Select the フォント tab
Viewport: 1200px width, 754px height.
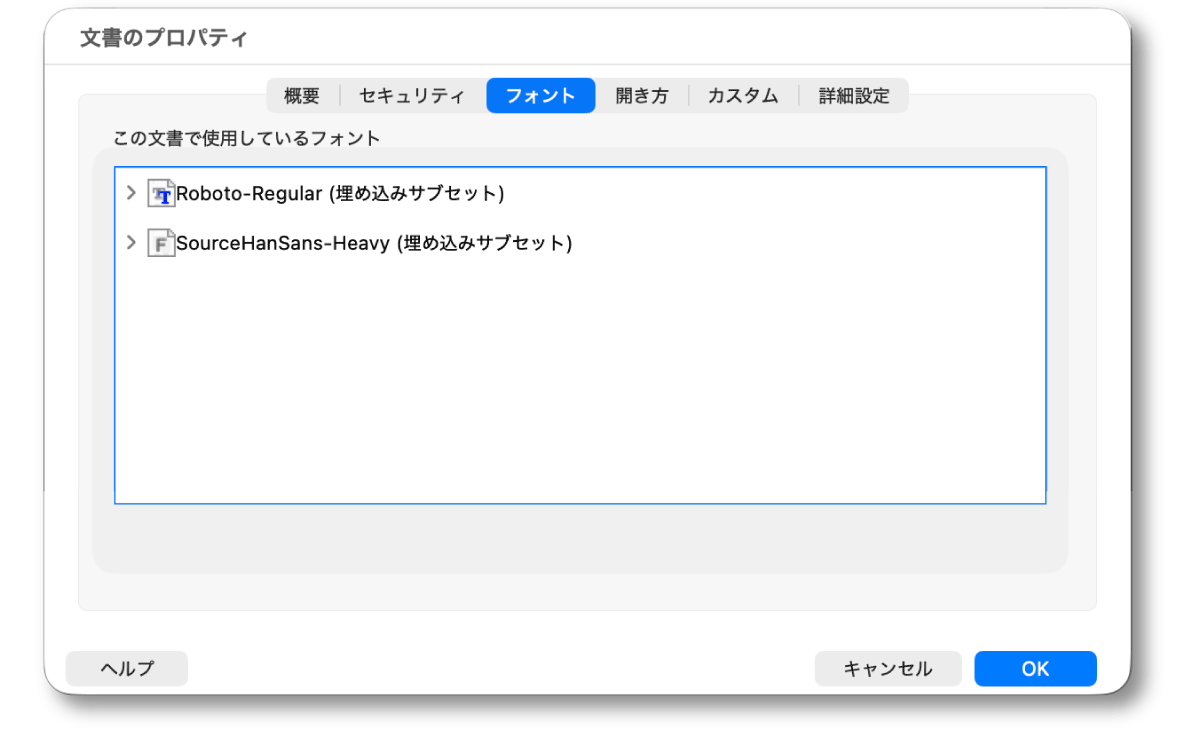pyautogui.click(x=541, y=96)
